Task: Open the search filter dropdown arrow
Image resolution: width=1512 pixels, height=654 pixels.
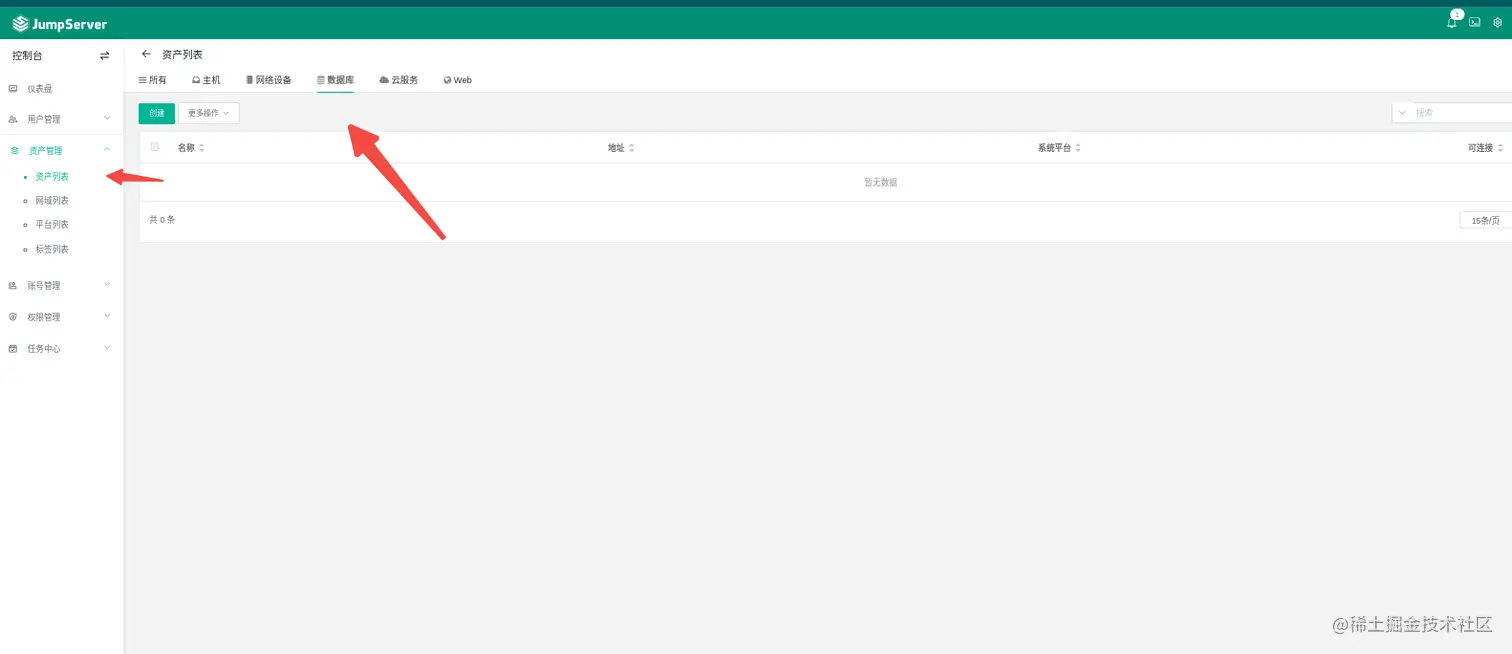Action: pyautogui.click(x=1402, y=113)
